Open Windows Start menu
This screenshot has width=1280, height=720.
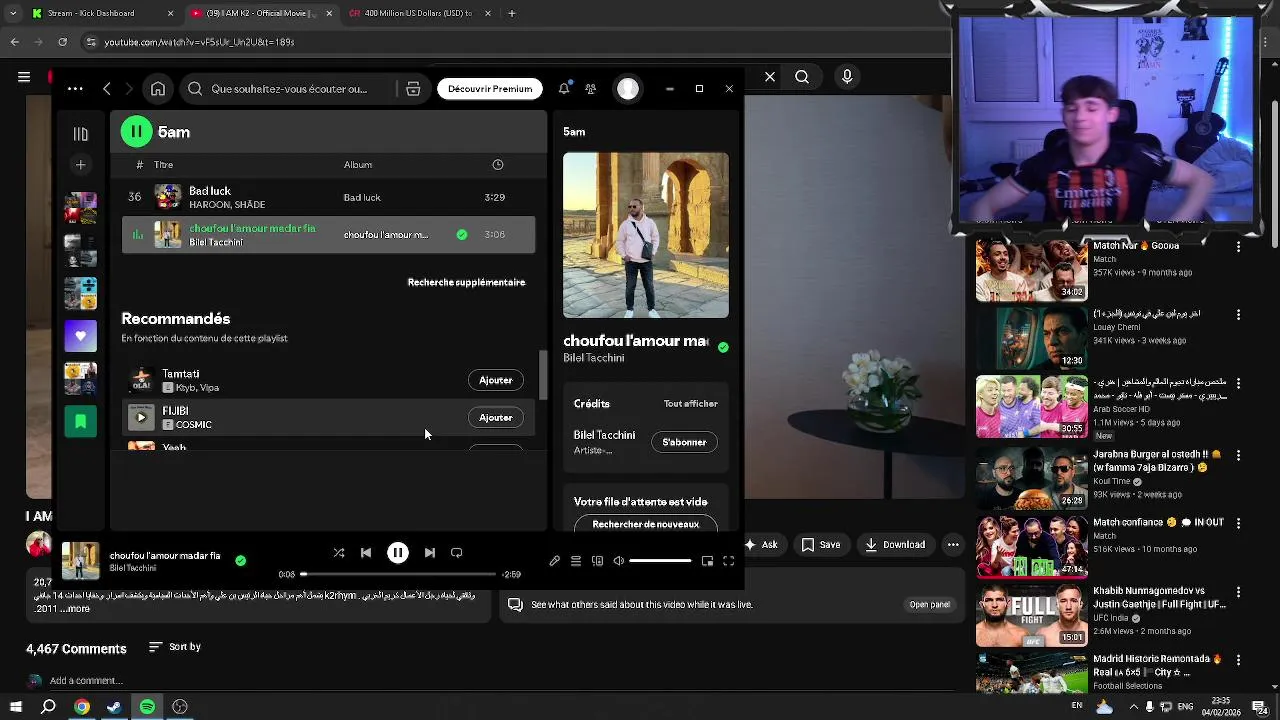pyautogui.click(x=15, y=707)
